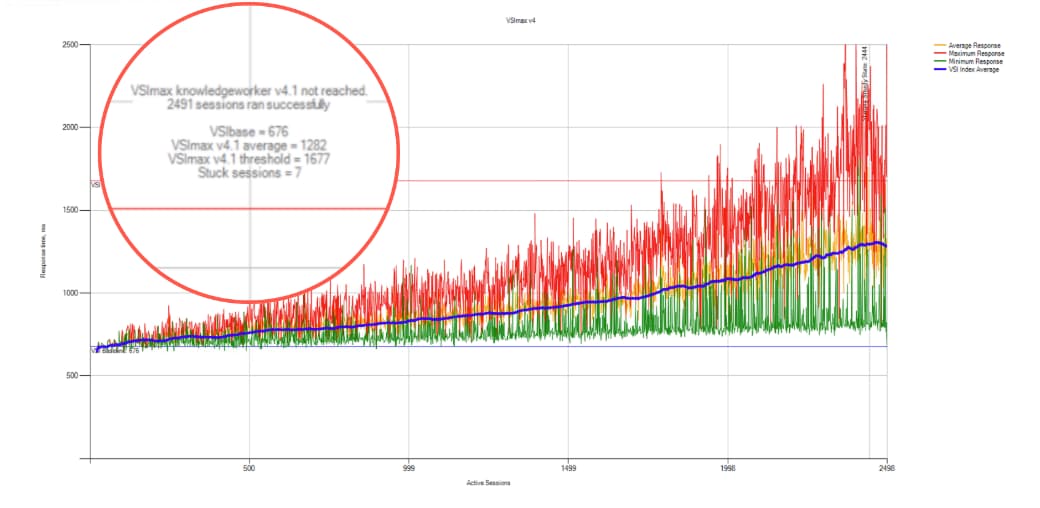Click the 999 tick label on the x-axis

click(x=409, y=468)
